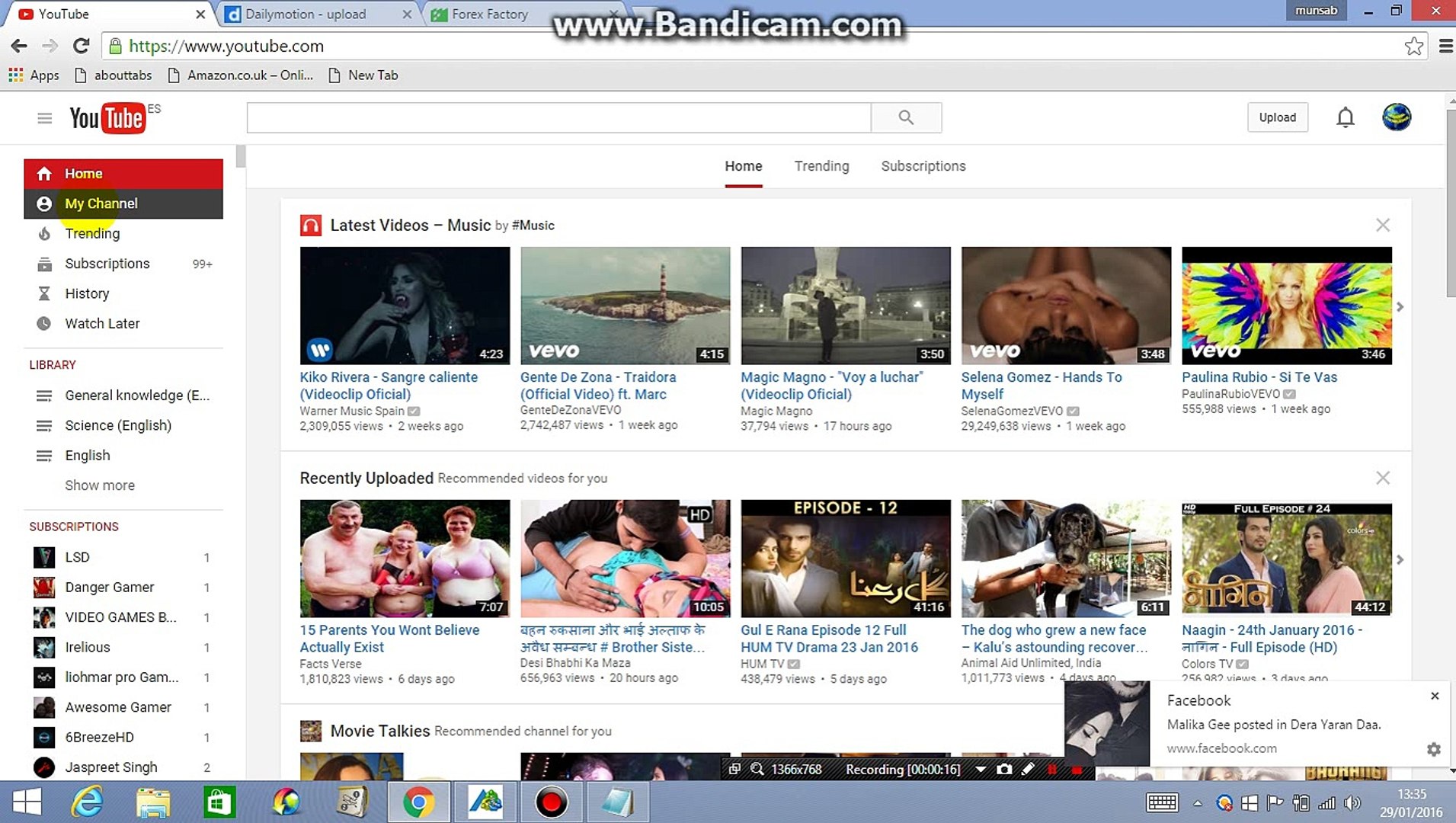Open Science (English) playlist
Viewport: 1456px width, 823px height.
pos(123,425)
